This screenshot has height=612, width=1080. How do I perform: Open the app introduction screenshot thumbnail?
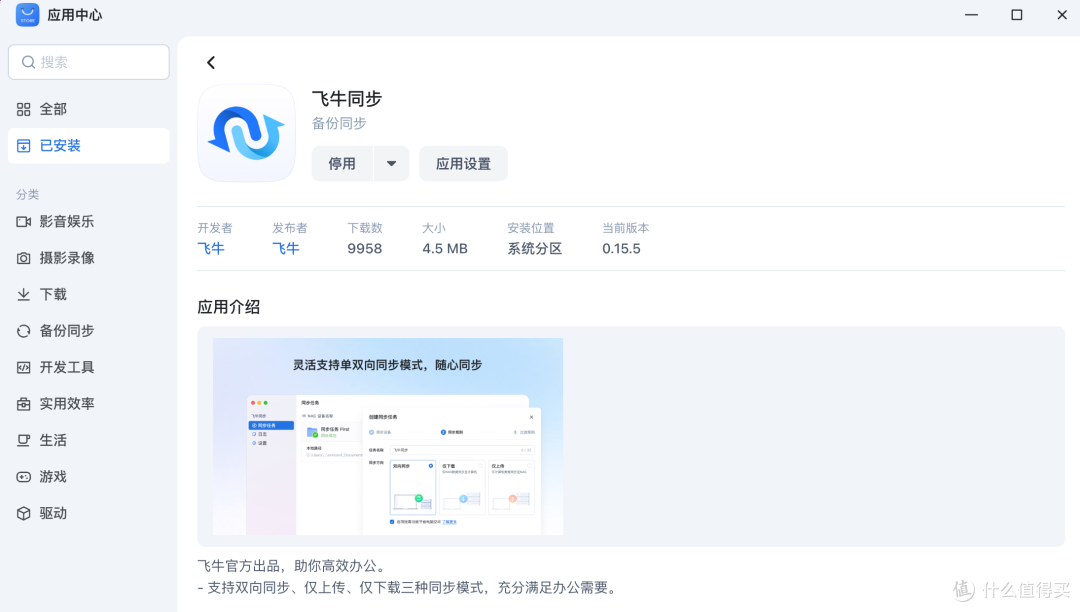(388, 436)
